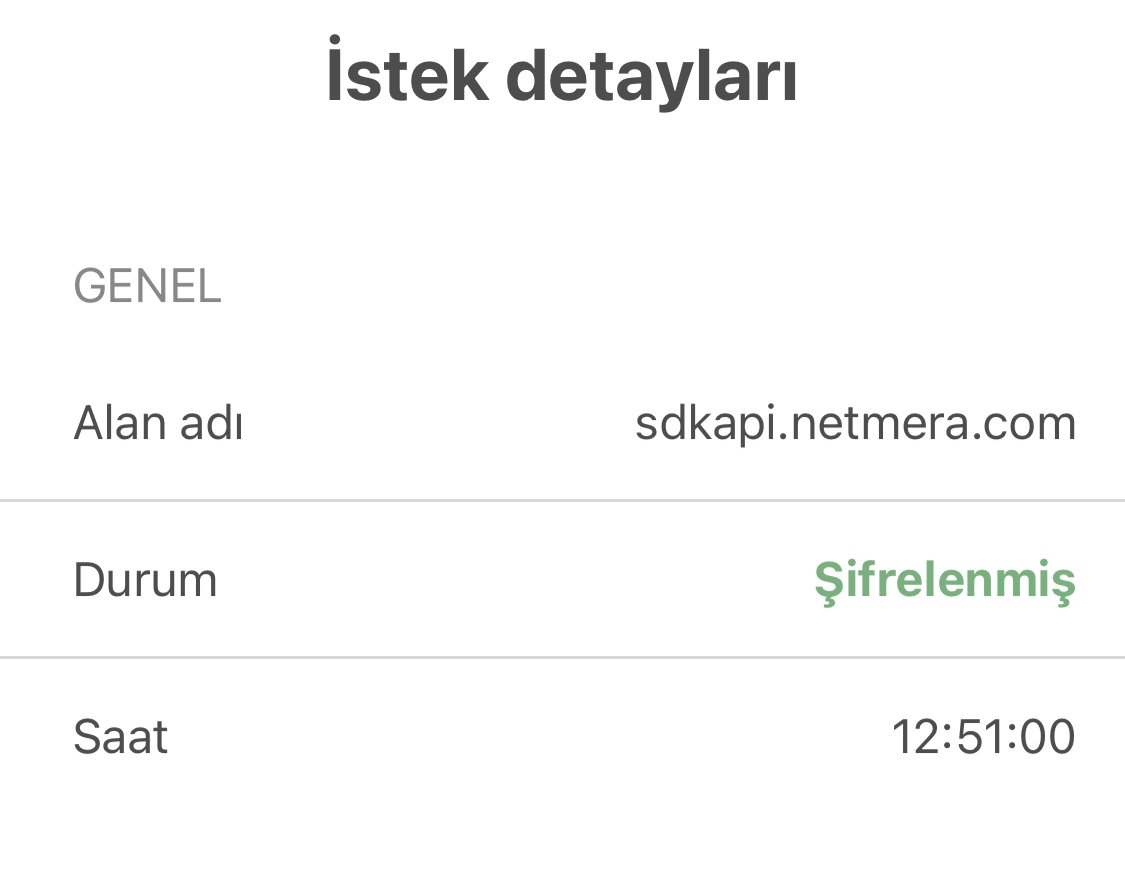Select the timestamp 12:51:00

(x=981, y=736)
